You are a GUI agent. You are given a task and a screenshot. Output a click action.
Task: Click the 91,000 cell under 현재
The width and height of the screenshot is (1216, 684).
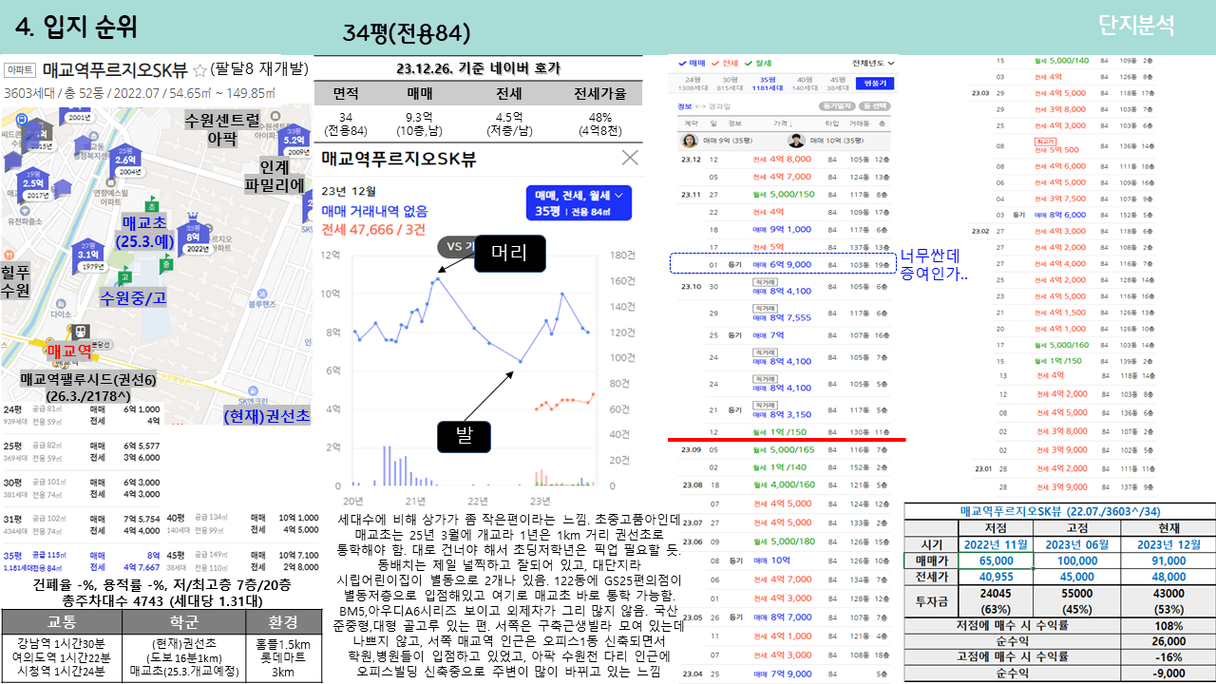(x=1168, y=562)
